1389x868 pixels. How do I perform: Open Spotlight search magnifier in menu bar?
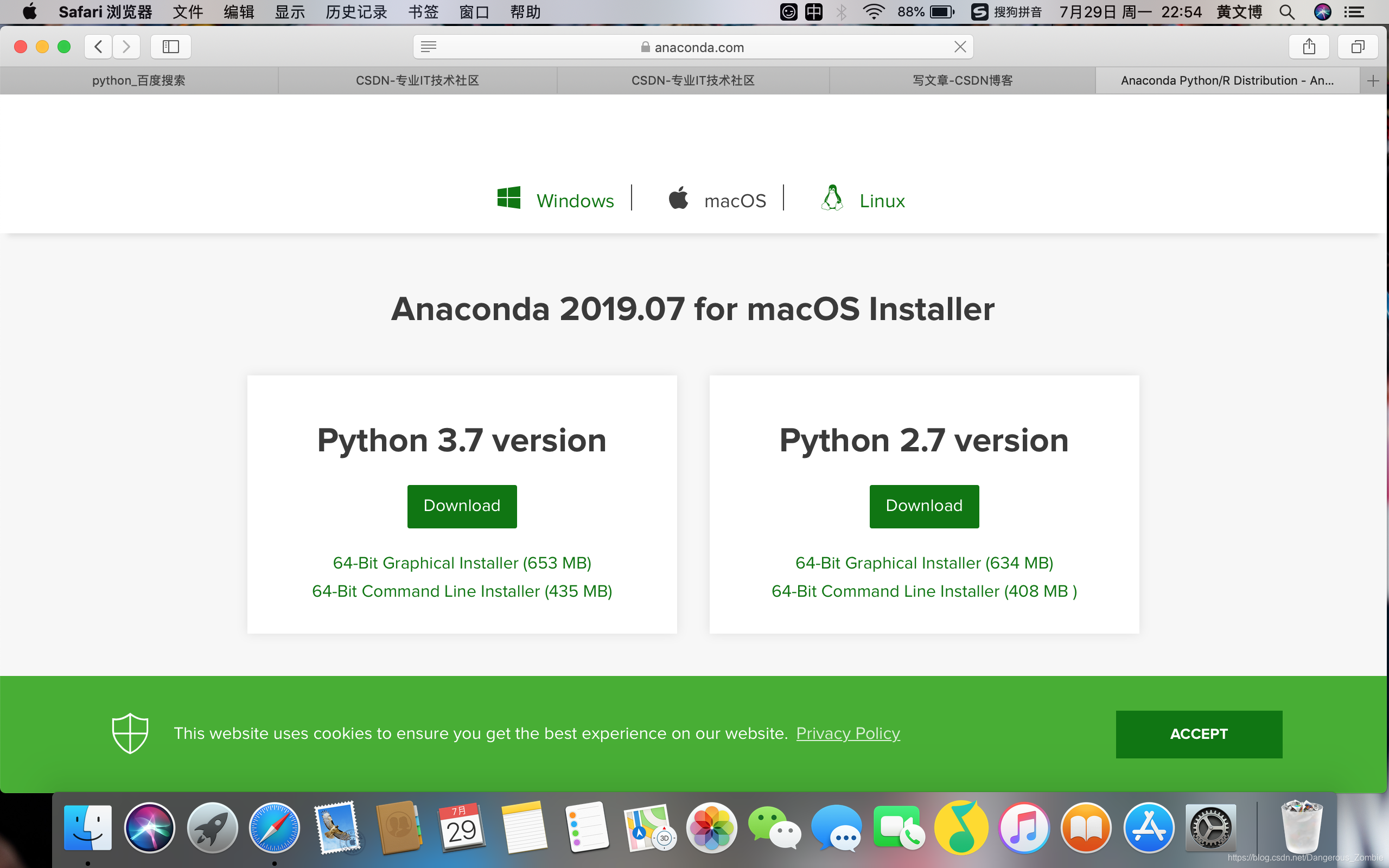[x=1288, y=11]
